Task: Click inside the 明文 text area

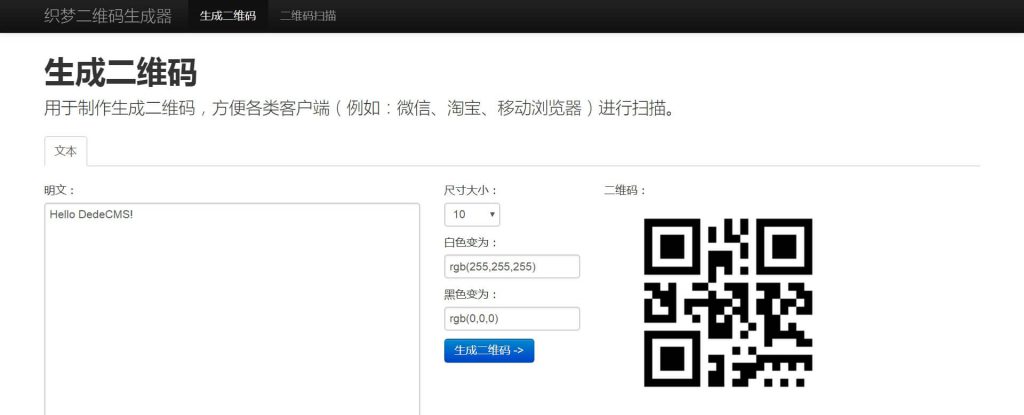Action: click(x=232, y=309)
